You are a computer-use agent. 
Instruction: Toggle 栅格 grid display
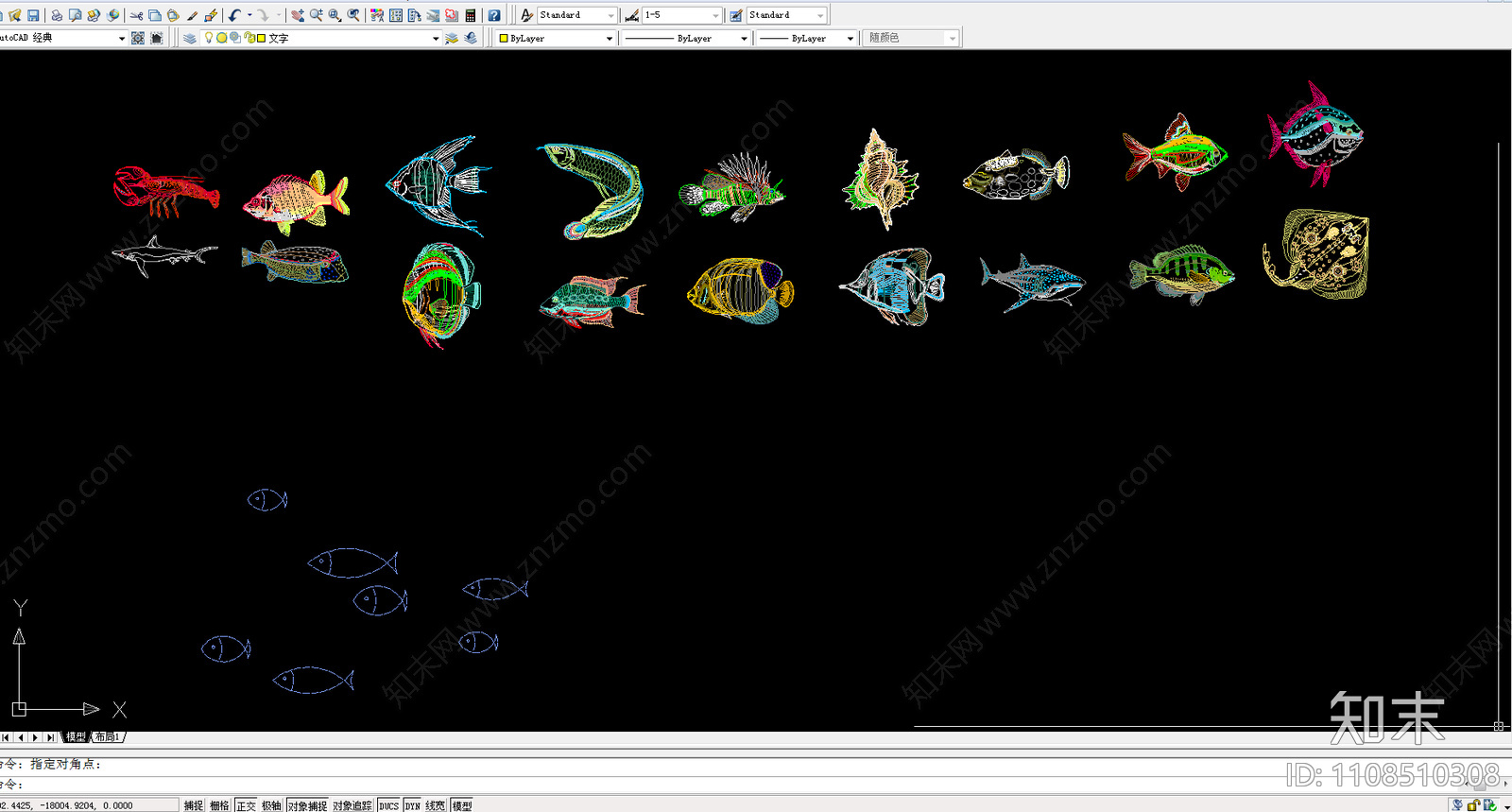[x=219, y=805]
